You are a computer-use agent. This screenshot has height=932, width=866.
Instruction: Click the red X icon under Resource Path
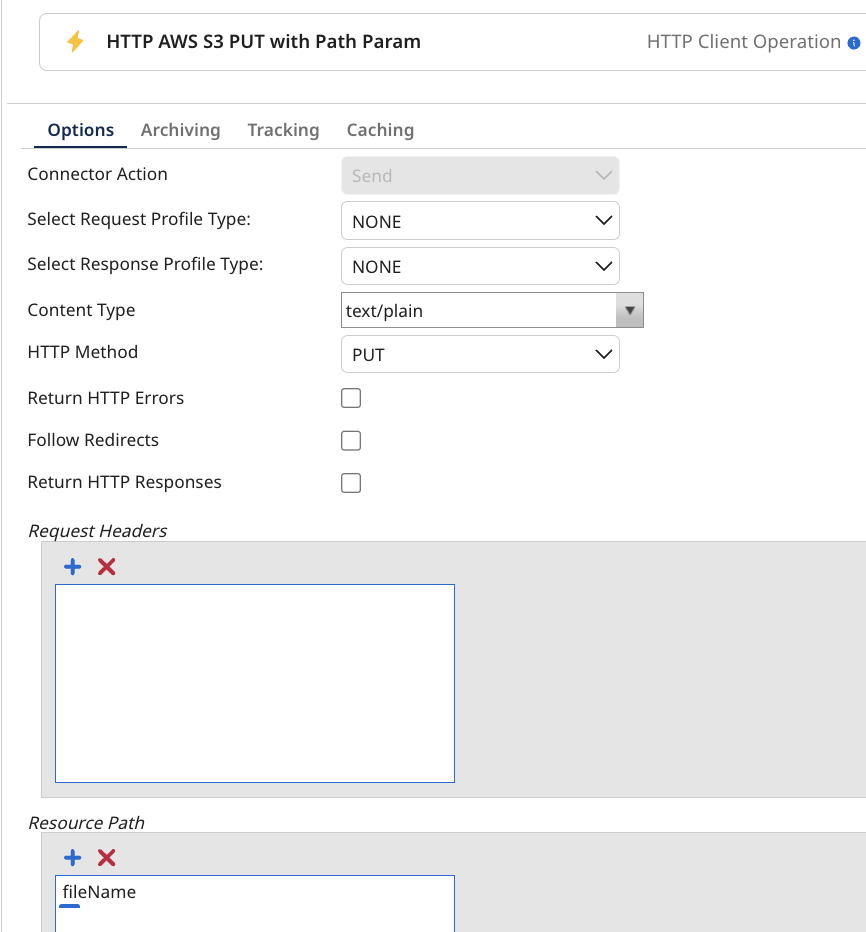(104, 857)
